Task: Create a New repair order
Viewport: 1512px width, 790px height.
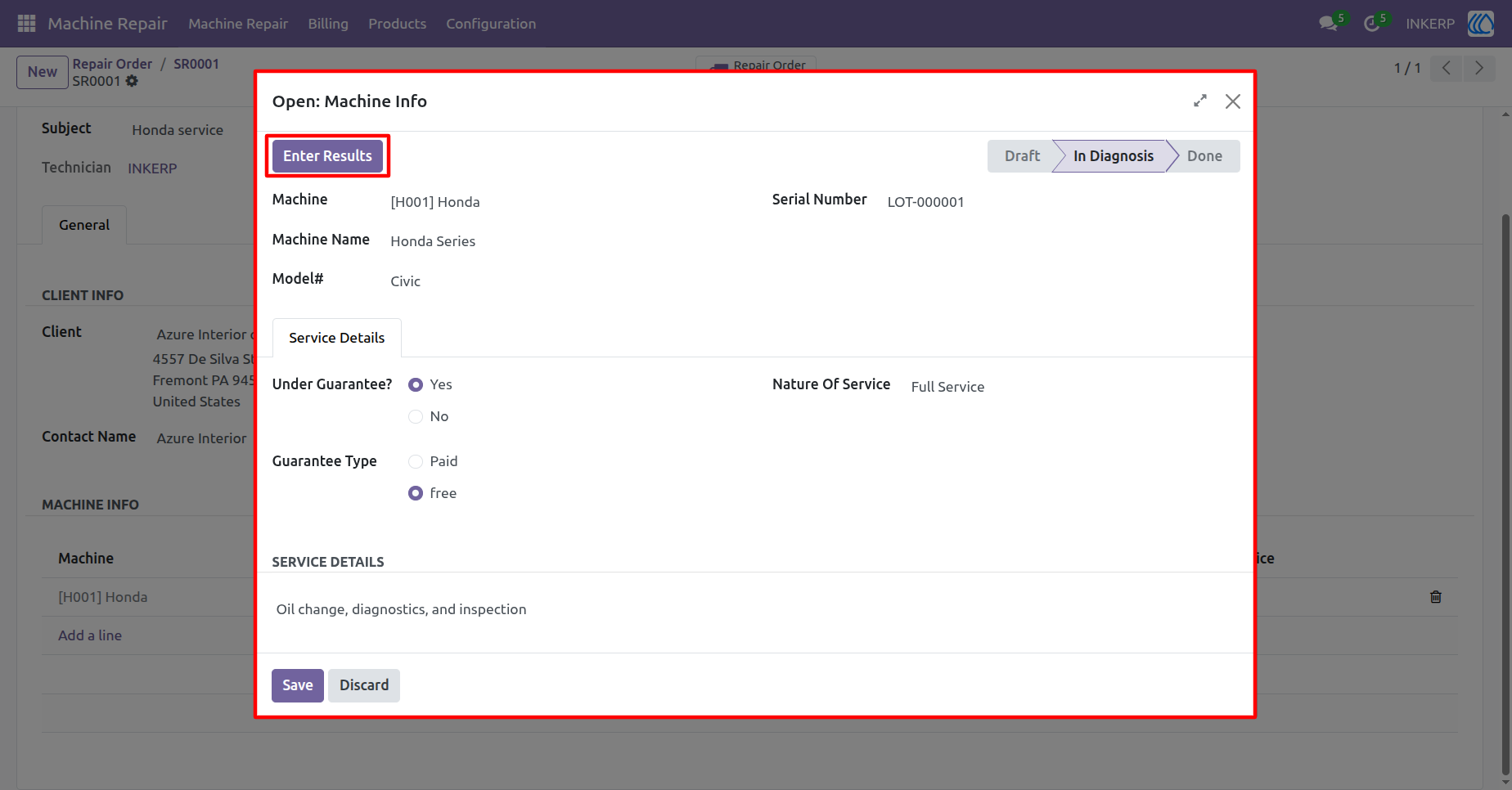Action: [43, 72]
